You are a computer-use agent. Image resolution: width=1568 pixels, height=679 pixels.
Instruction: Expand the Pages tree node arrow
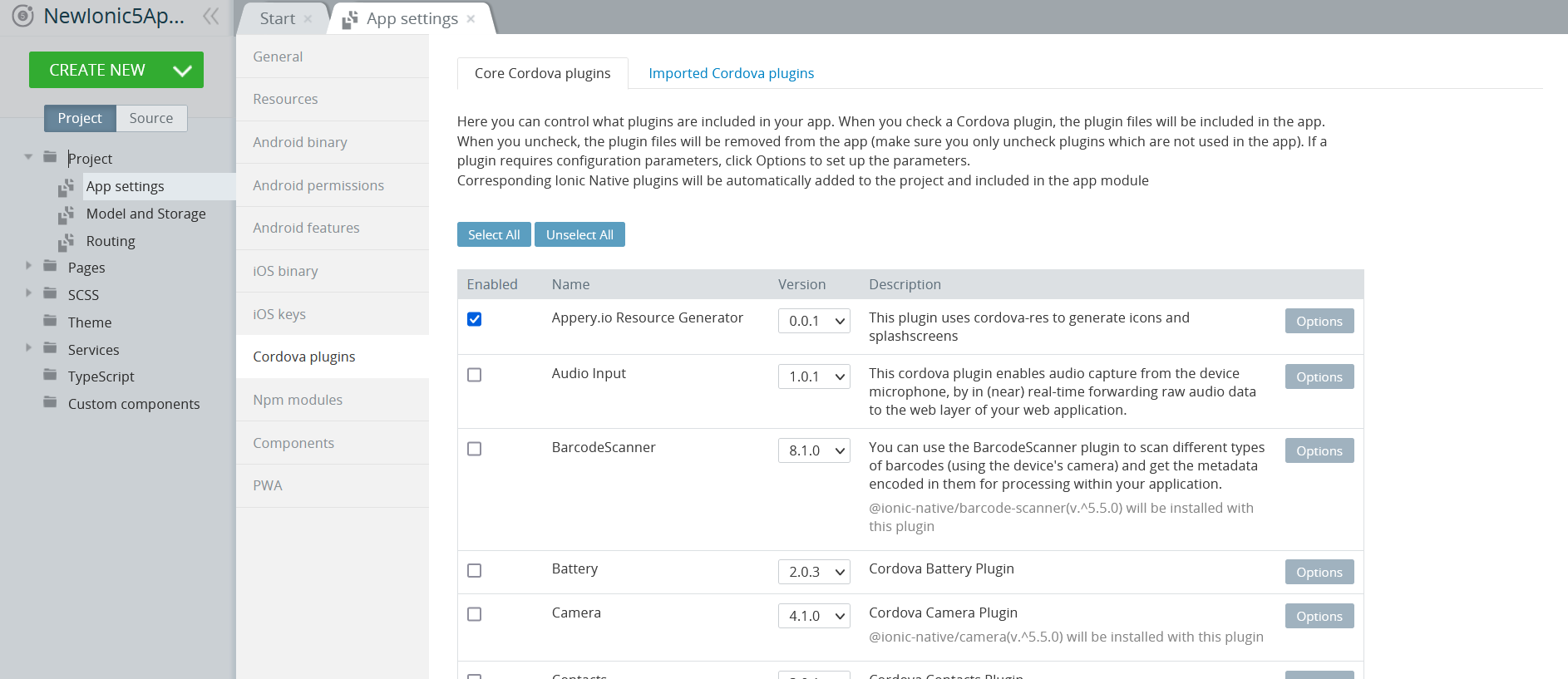tap(28, 266)
